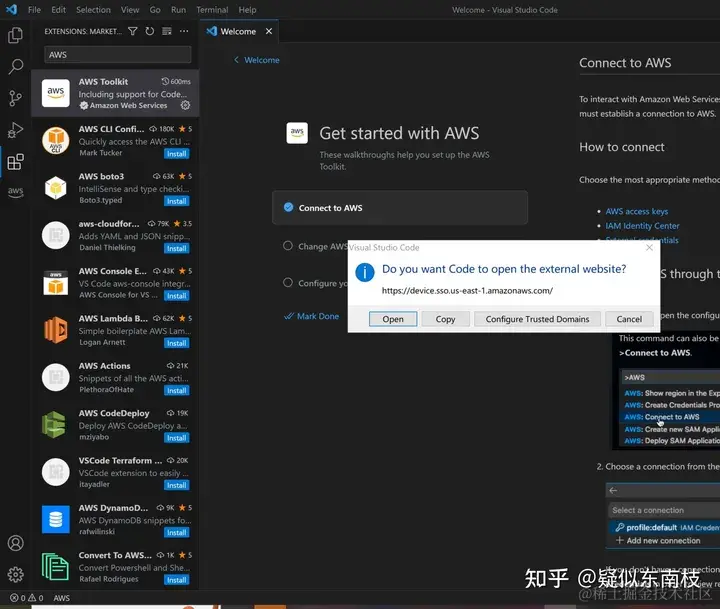The height and width of the screenshot is (609, 720).
Task: Click Copy in the external website dialog
Action: coord(445,319)
